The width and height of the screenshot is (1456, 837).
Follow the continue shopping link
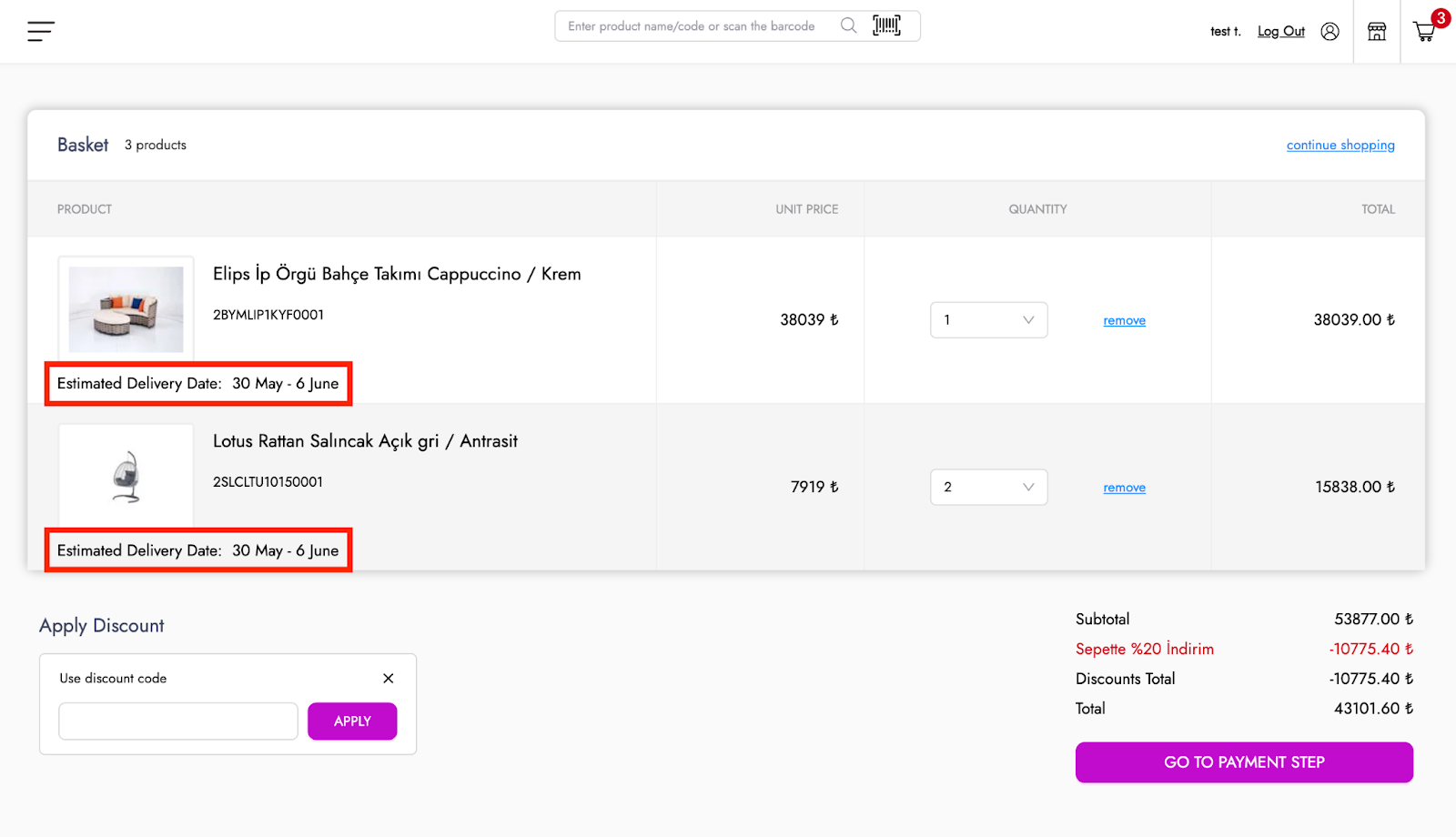click(x=1340, y=146)
